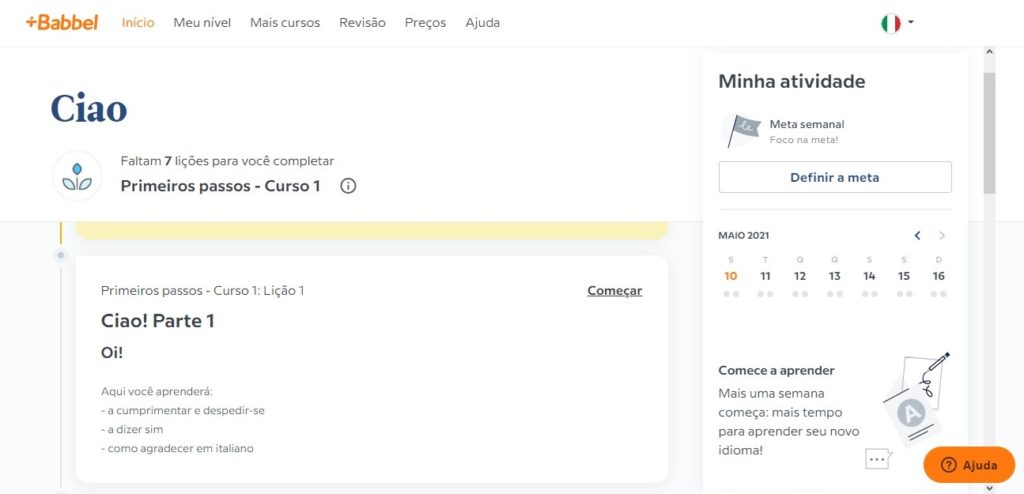
Task: Open Mais cursos in the navigation
Action: (285, 22)
